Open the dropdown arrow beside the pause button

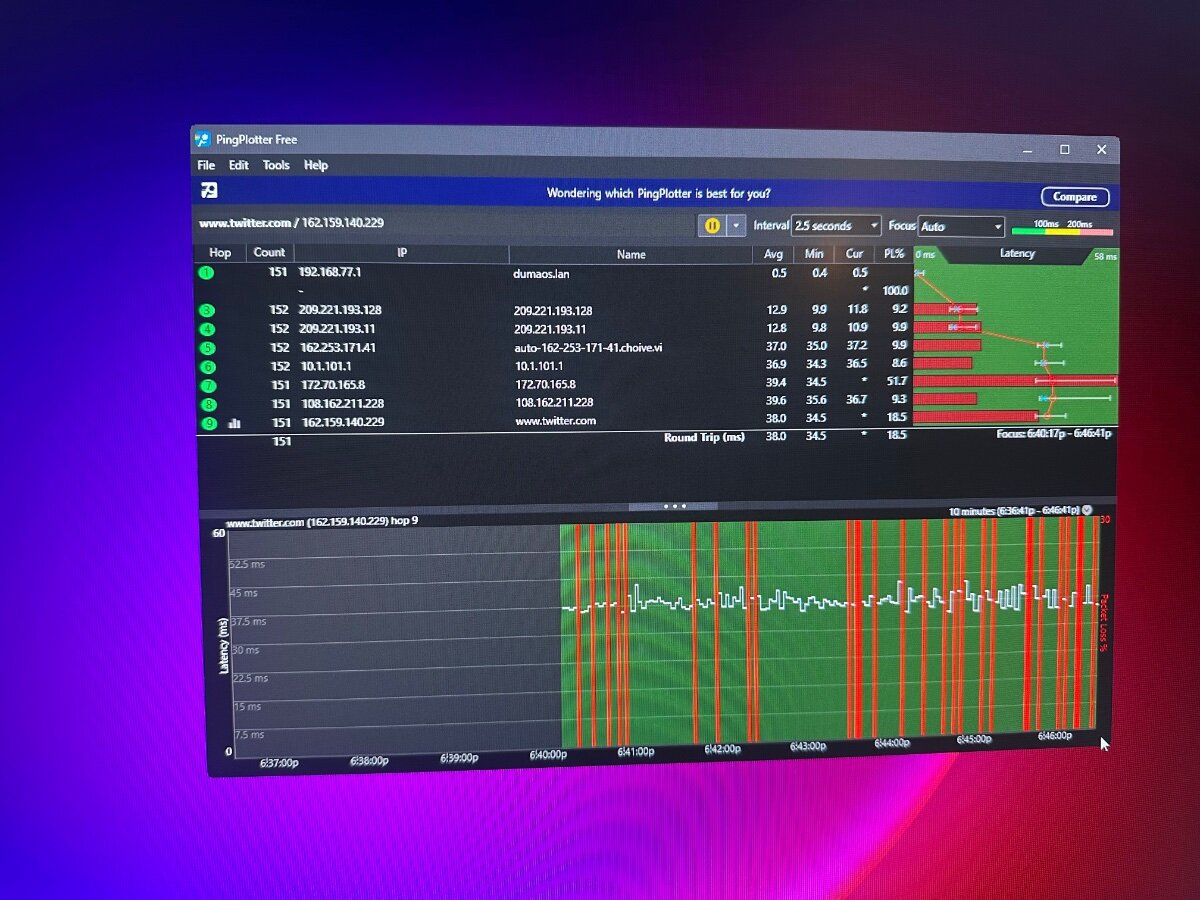click(x=737, y=226)
